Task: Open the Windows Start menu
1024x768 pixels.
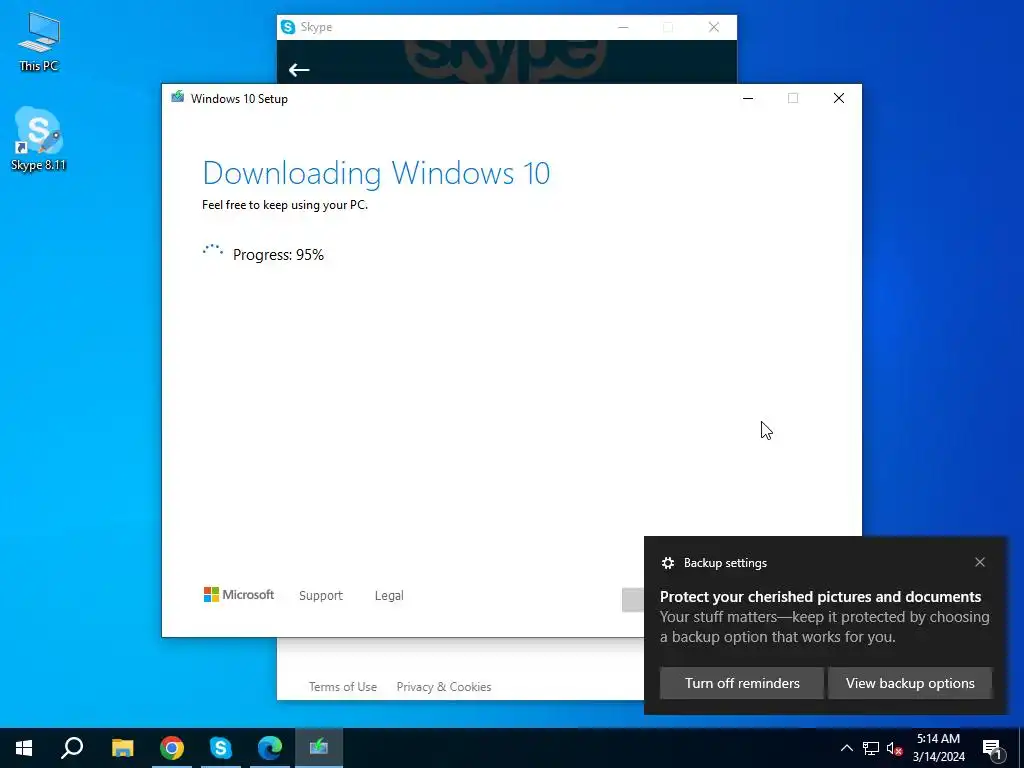Action: (x=24, y=748)
